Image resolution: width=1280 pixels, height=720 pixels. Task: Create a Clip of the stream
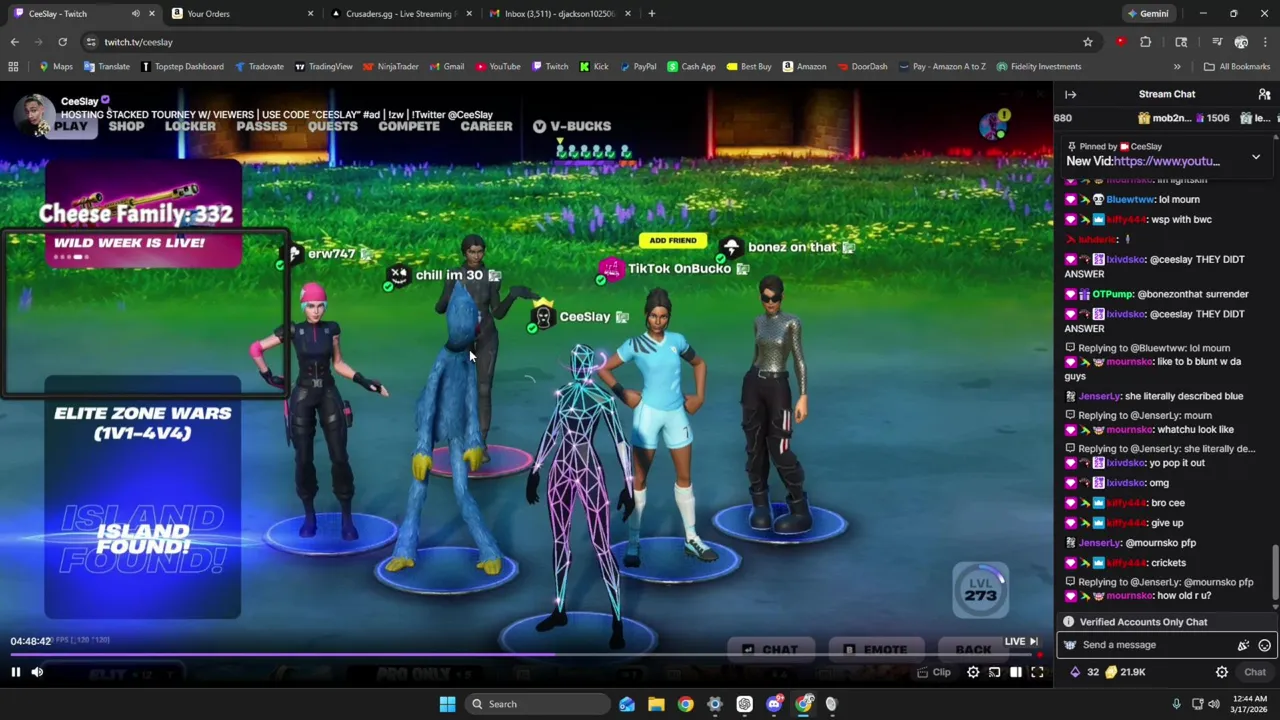934,672
